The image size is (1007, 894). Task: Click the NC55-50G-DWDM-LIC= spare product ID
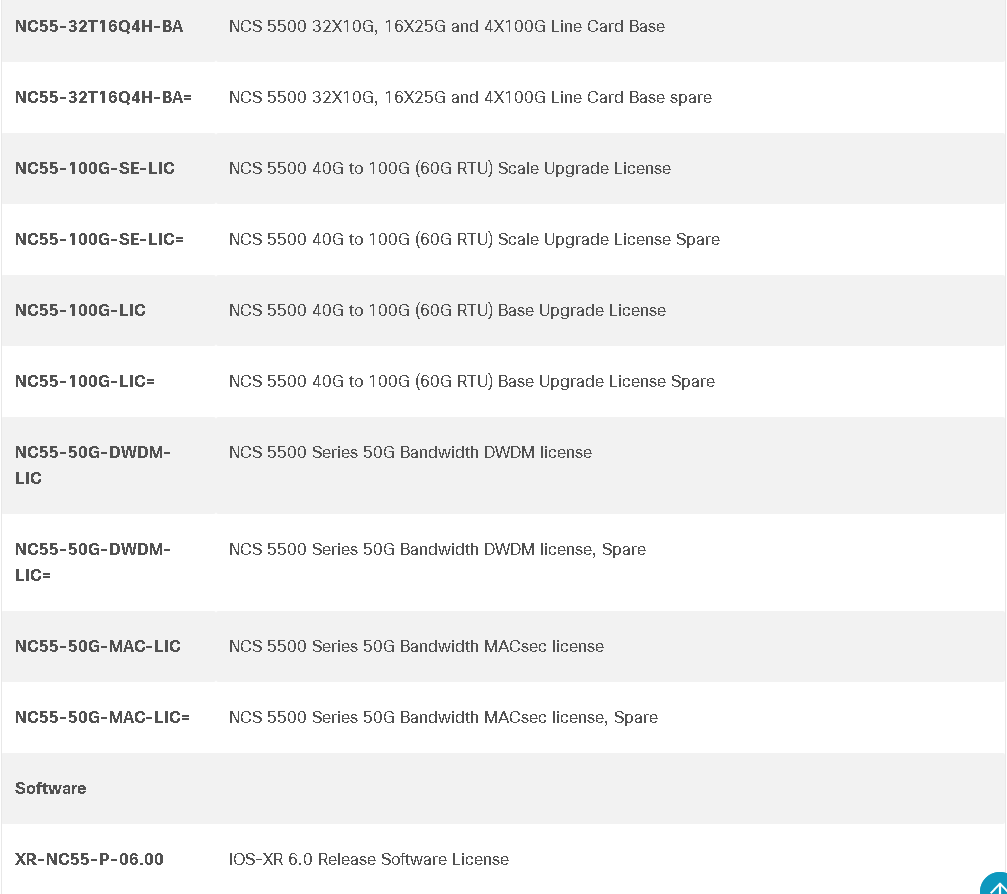[92, 562]
